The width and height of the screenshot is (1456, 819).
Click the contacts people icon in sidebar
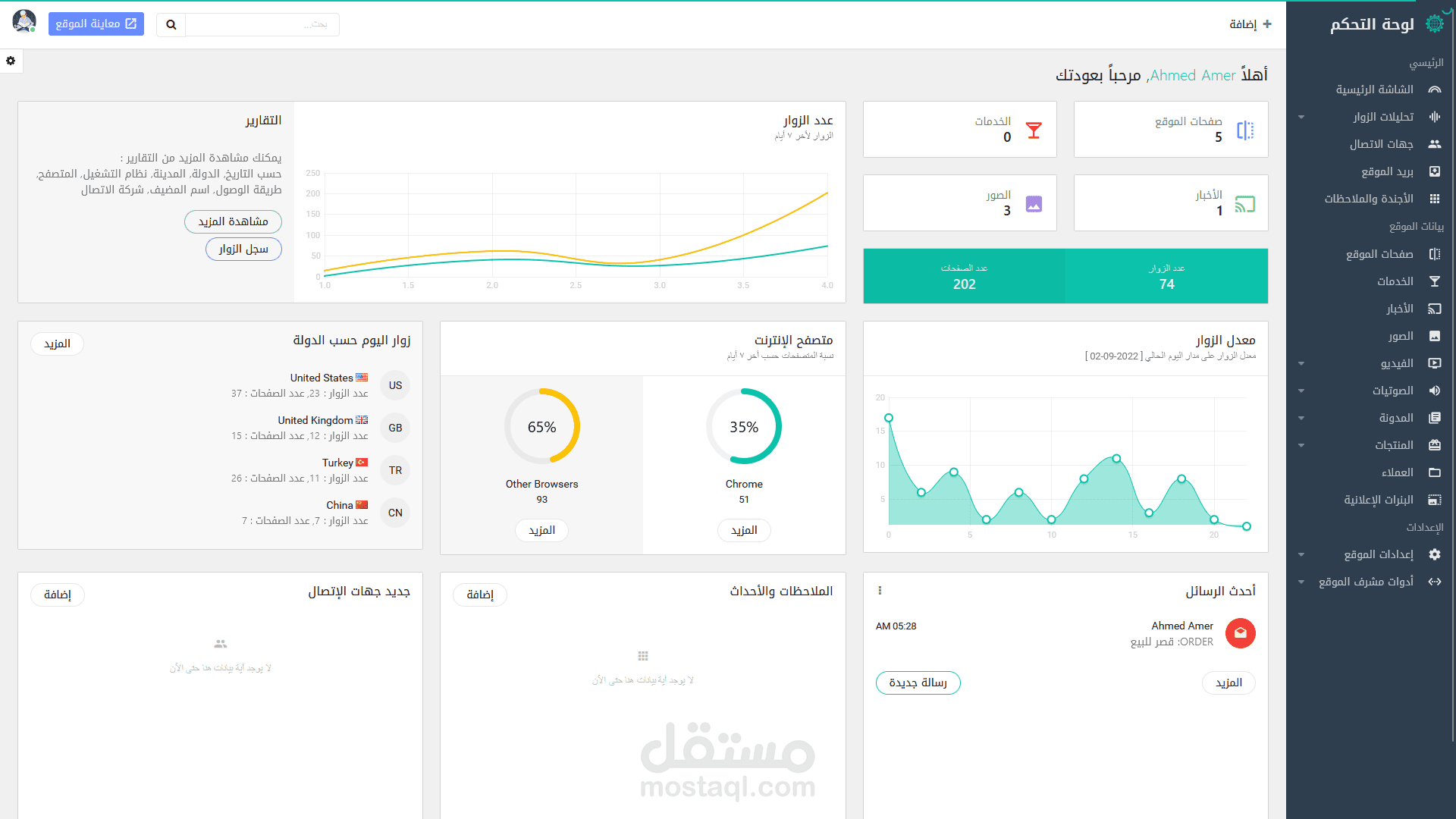pos(1435,144)
